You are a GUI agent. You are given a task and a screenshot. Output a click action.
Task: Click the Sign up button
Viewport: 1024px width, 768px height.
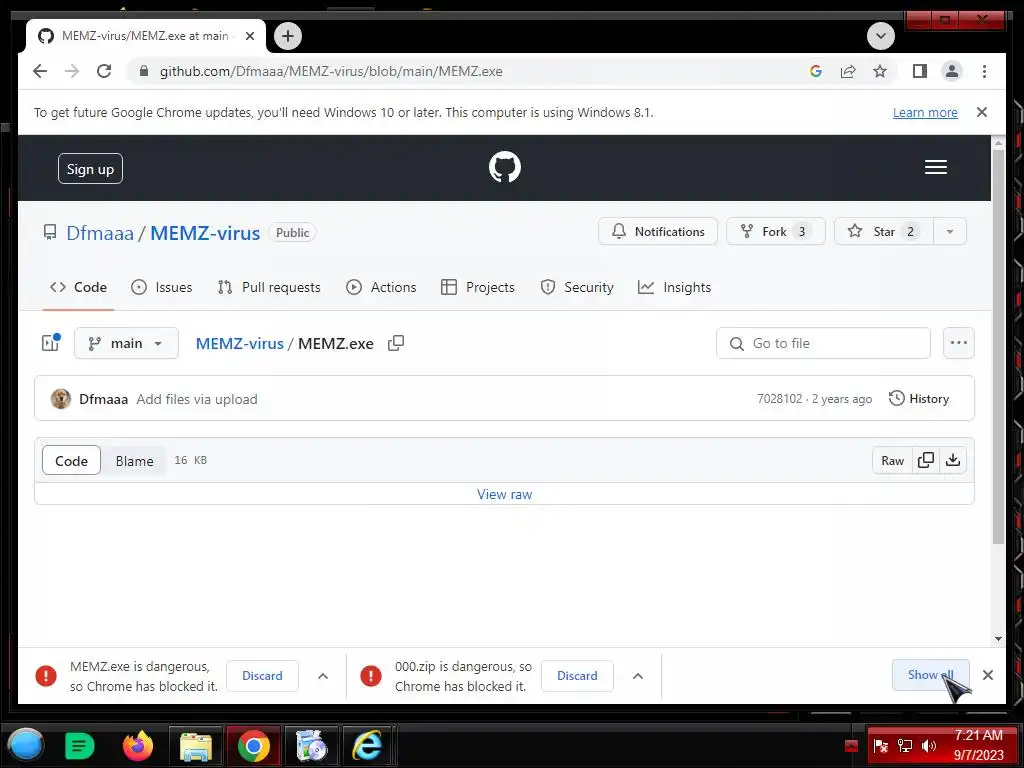pos(90,168)
